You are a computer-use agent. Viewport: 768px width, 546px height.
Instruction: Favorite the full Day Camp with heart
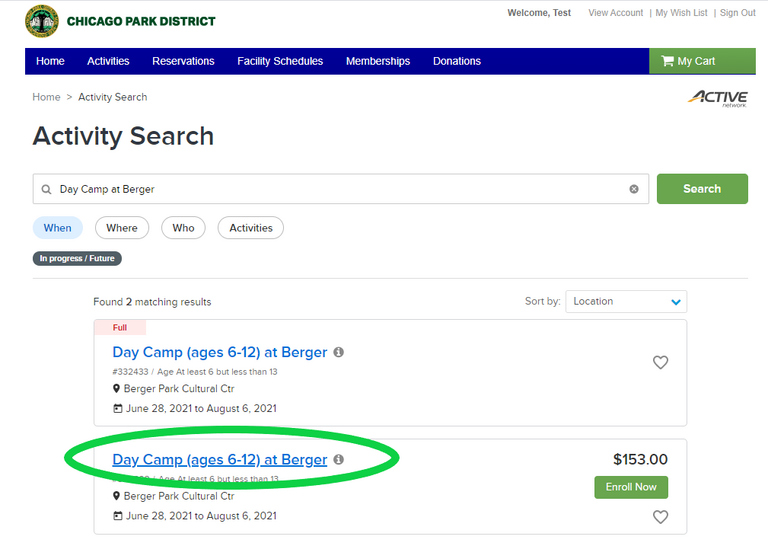click(660, 363)
